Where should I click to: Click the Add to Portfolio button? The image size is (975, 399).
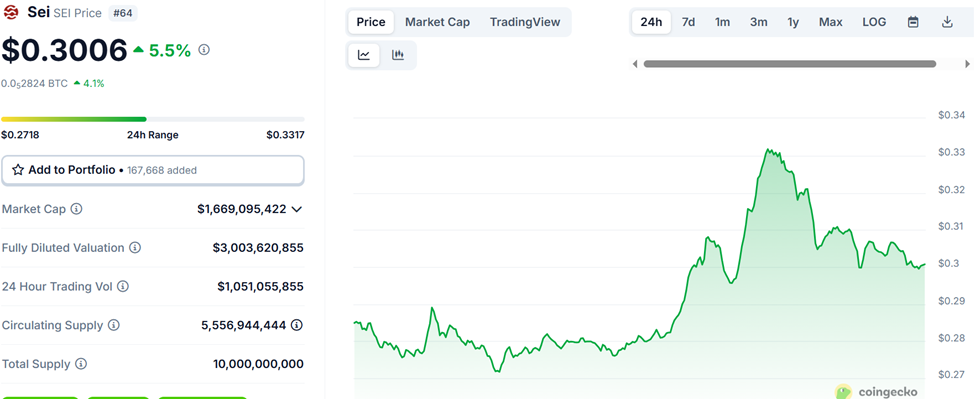153,170
